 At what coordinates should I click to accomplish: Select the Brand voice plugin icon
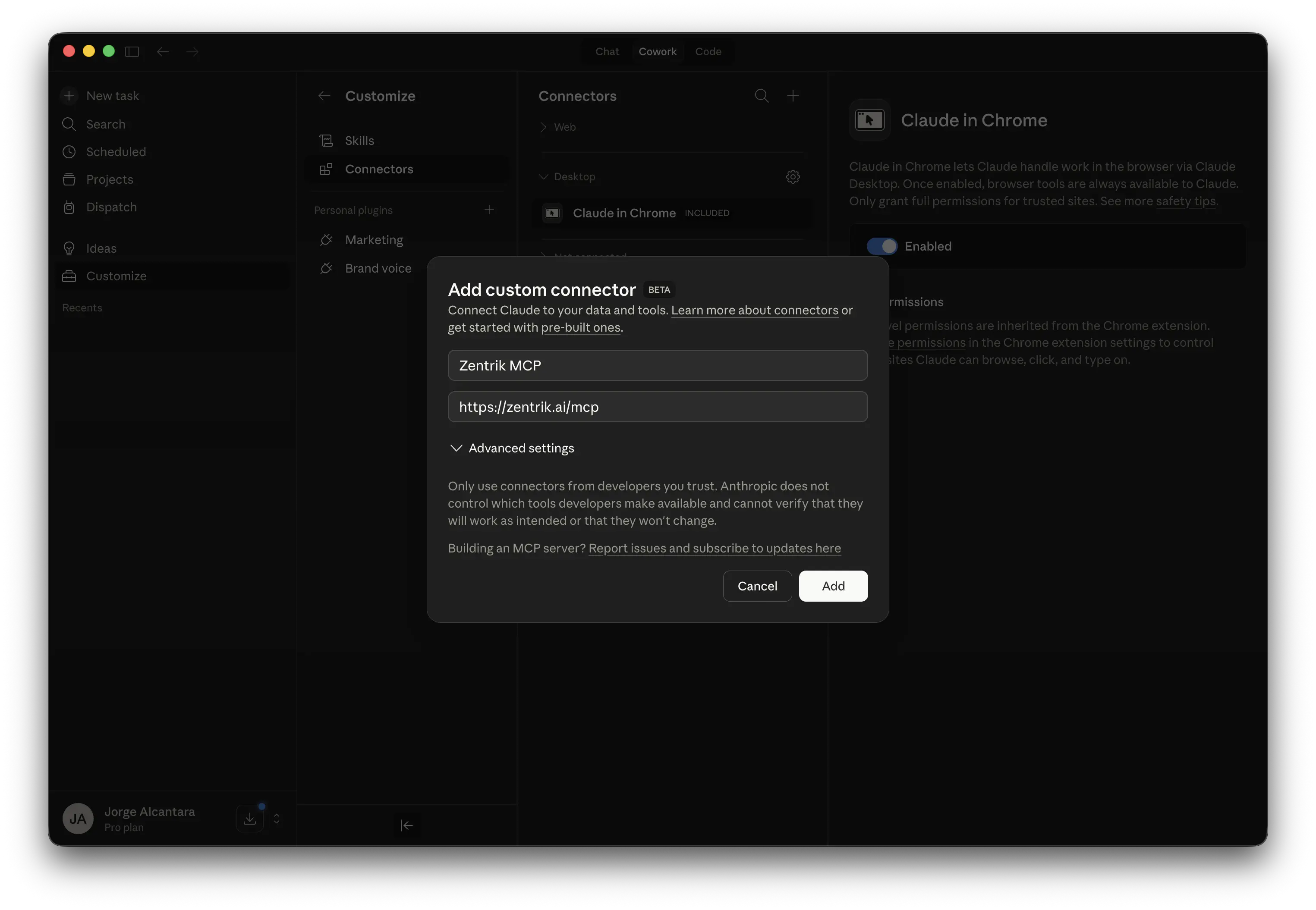click(x=326, y=268)
